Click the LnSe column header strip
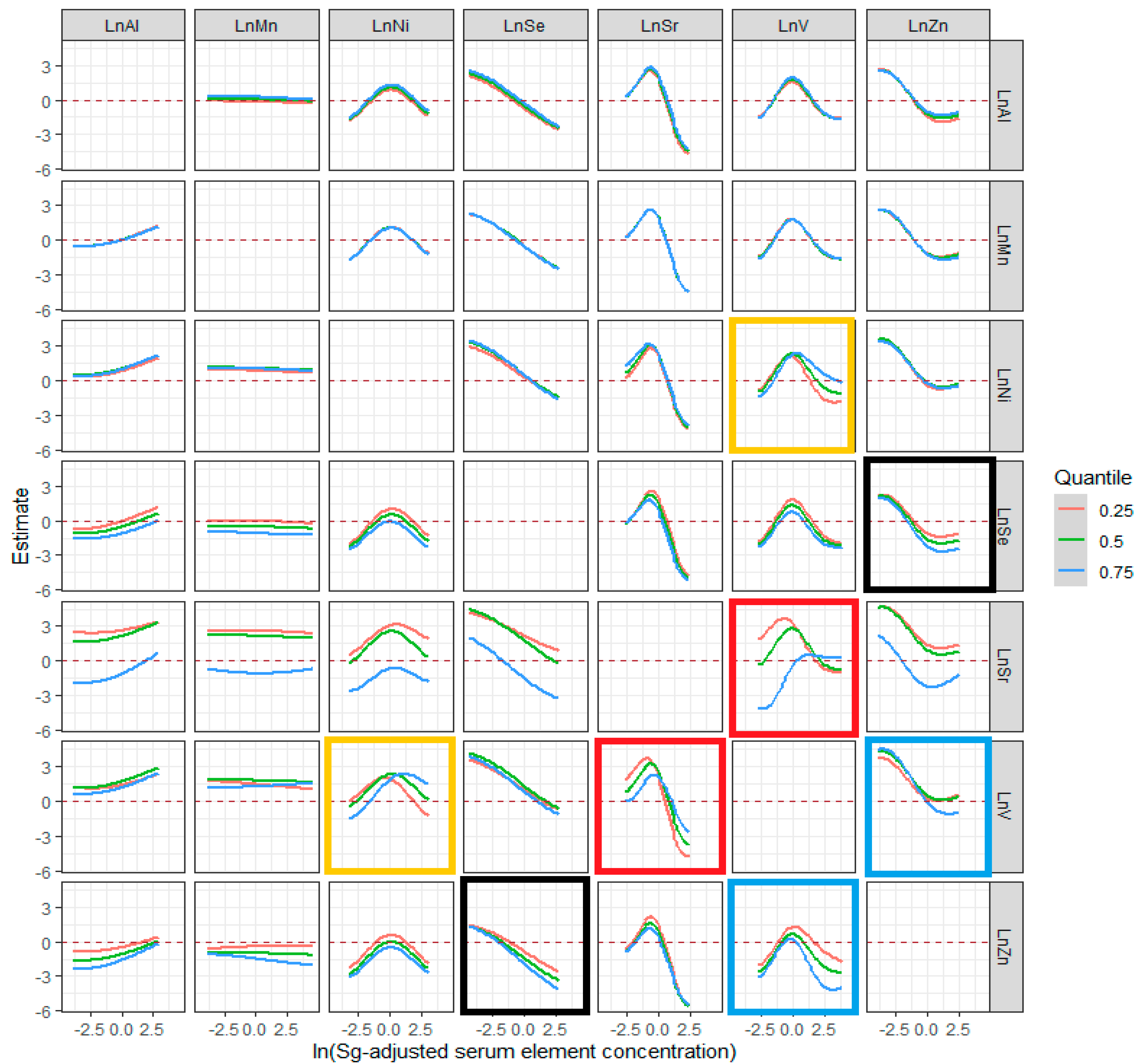 [525, 26]
